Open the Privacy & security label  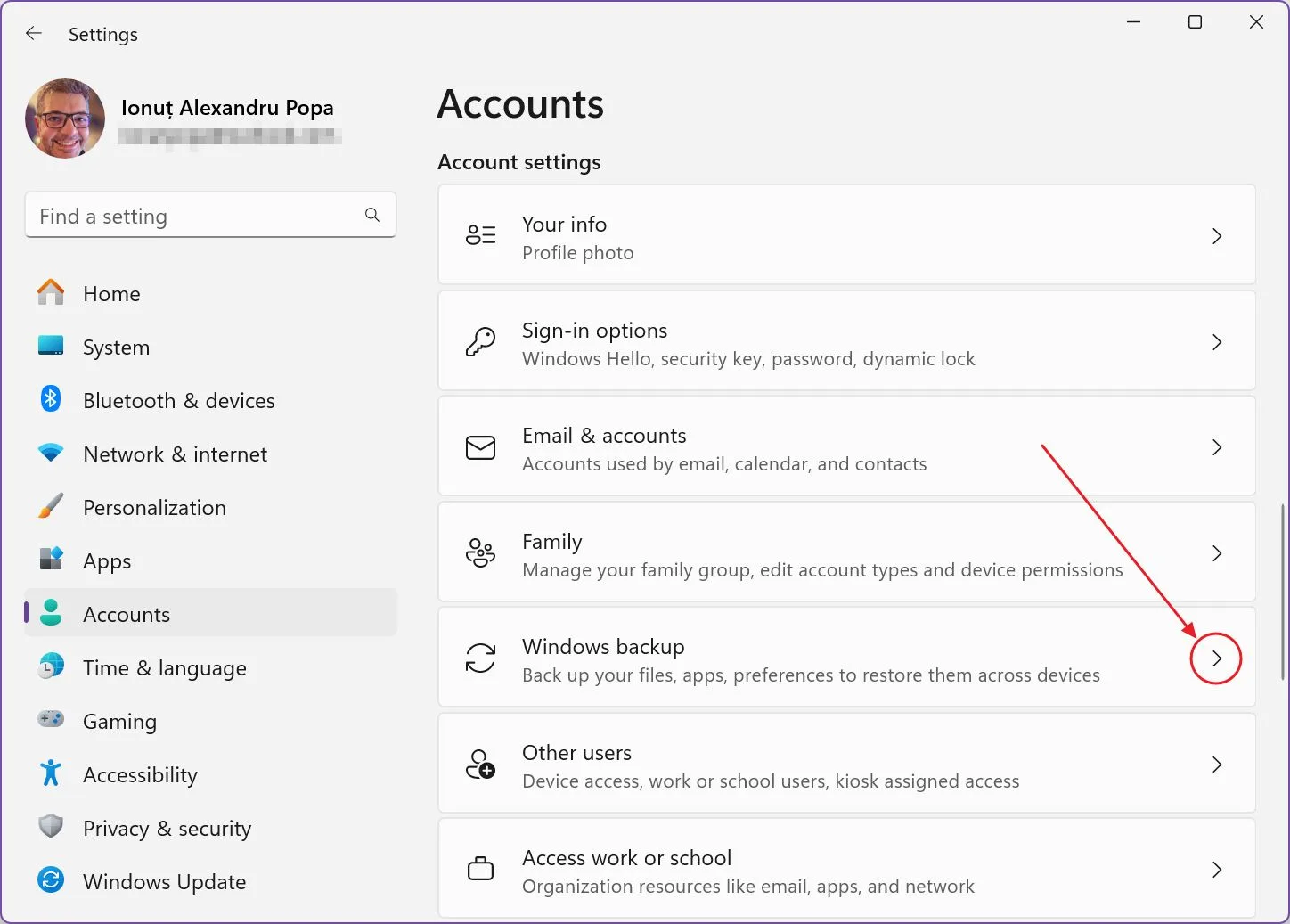(x=167, y=829)
